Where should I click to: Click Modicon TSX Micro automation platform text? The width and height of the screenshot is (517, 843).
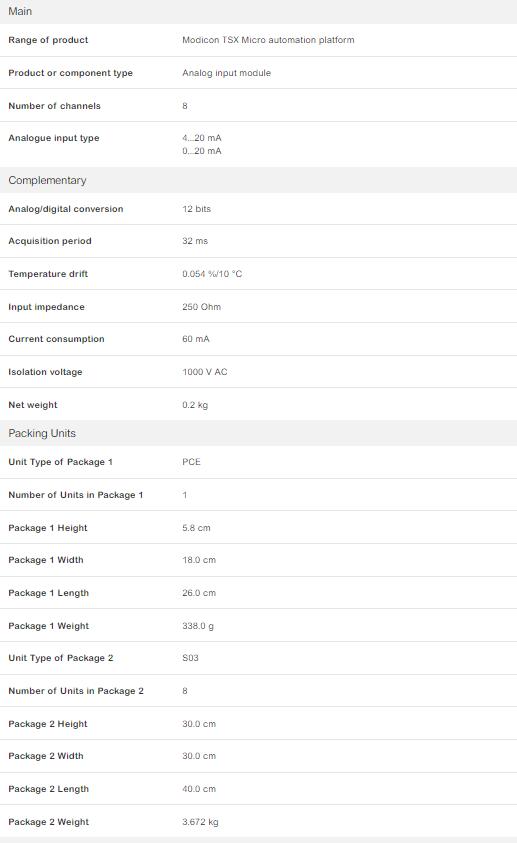point(268,40)
